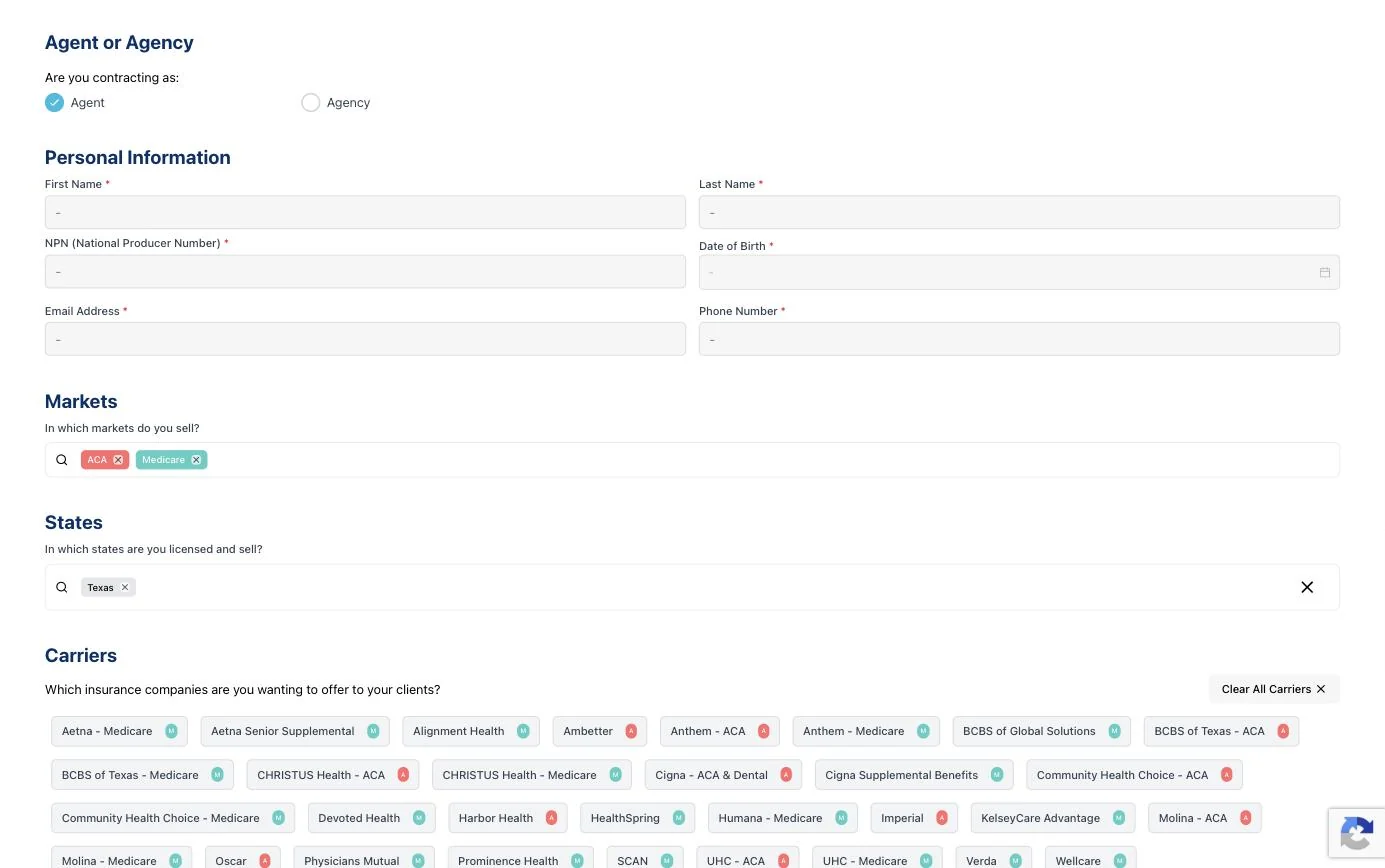Remove the ACA market tag
Image resolution: width=1385 pixels, height=868 pixels.
point(118,460)
